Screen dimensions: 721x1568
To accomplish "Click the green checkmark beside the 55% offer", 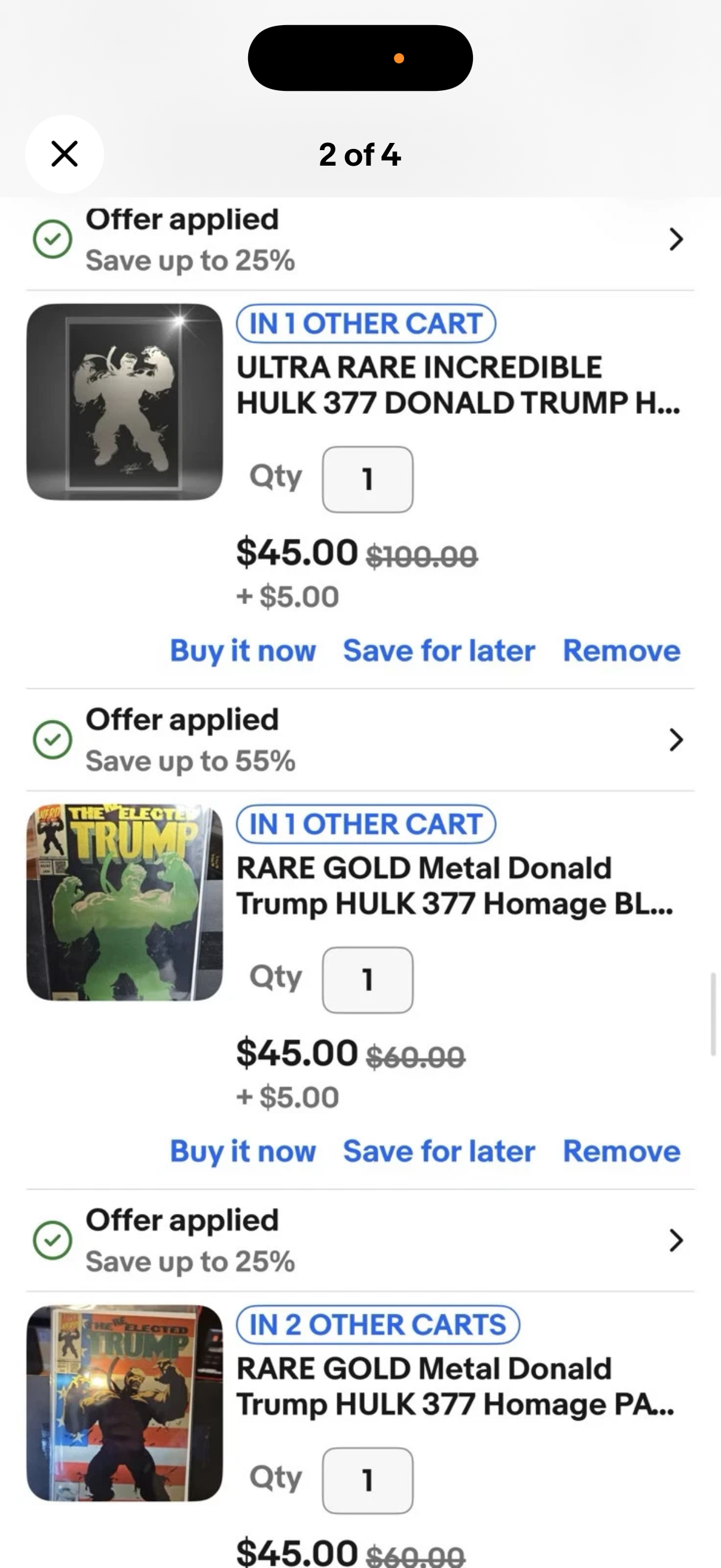I will point(53,740).
